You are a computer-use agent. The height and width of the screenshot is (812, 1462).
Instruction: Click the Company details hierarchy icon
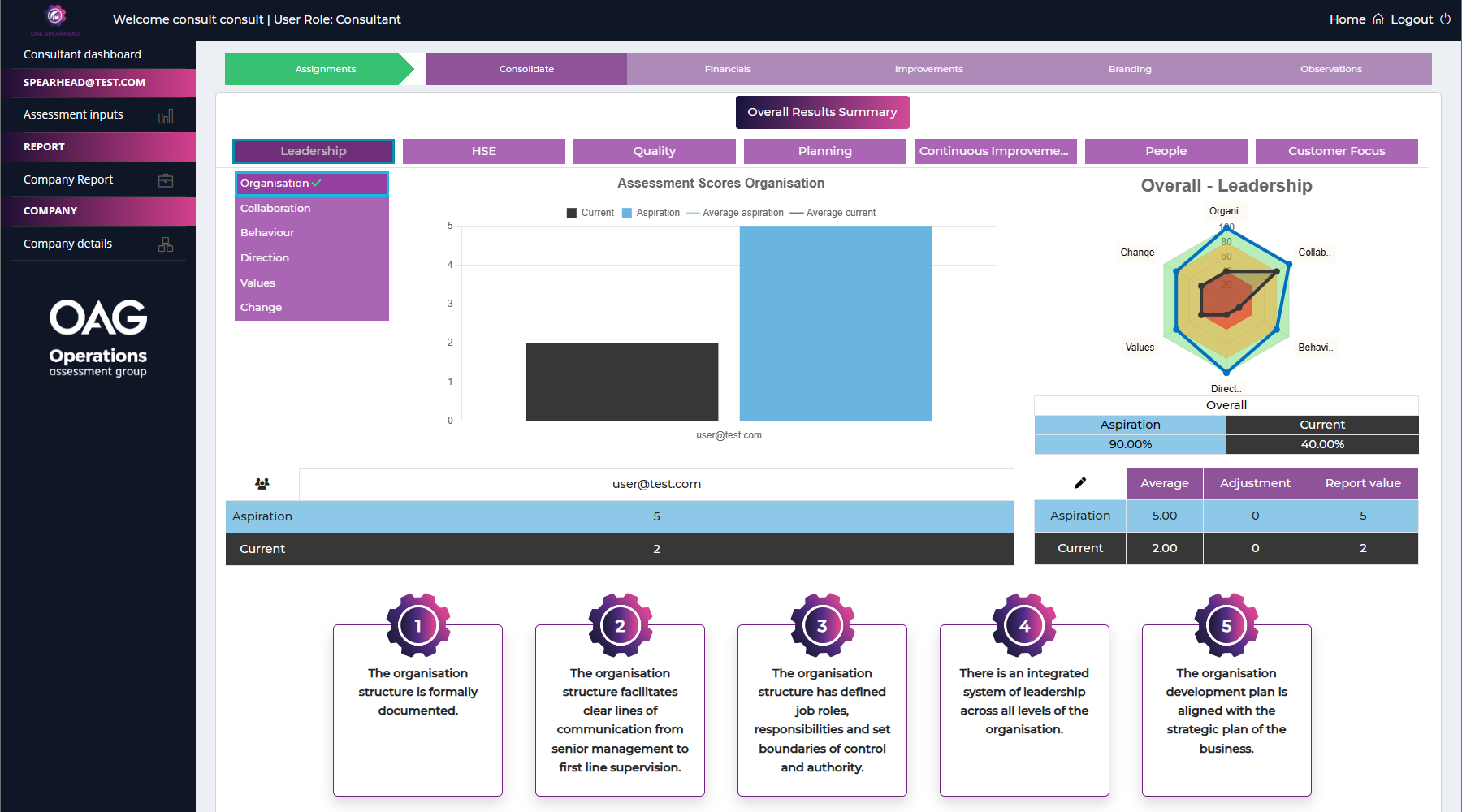[x=166, y=244]
